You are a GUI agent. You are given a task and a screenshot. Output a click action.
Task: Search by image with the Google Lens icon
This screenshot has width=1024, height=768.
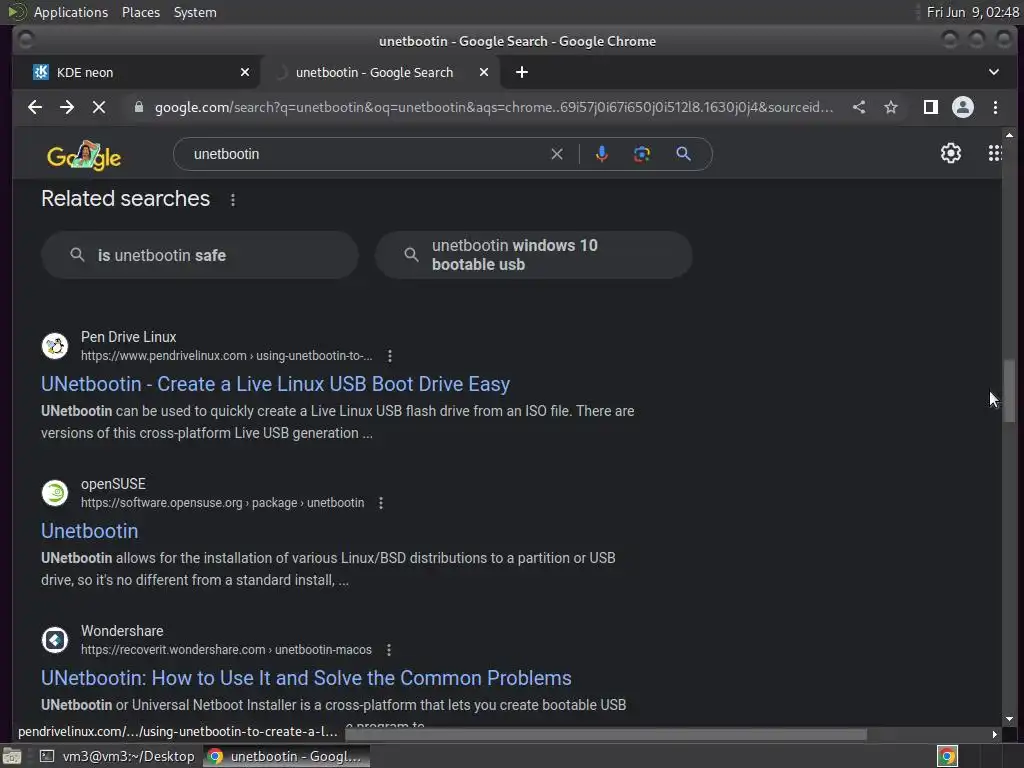[642, 154]
